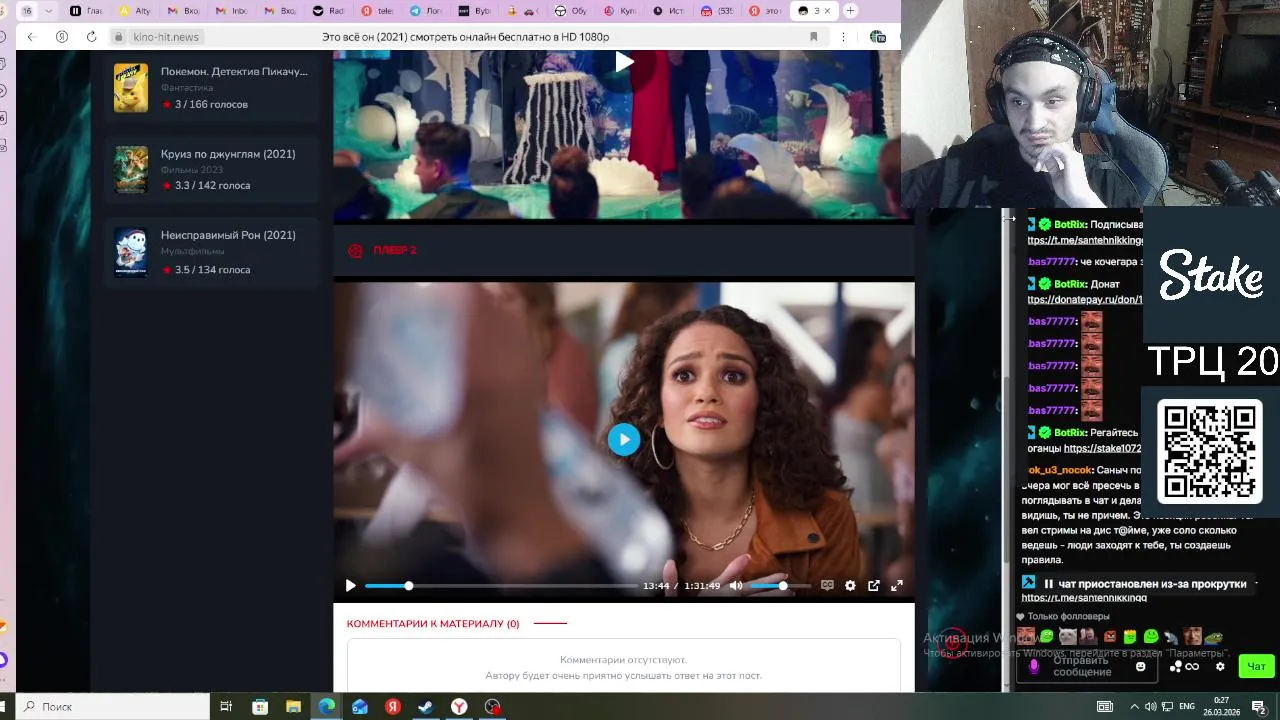
Task: Bookmark this page with the bookmark icon
Action: (x=814, y=37)
